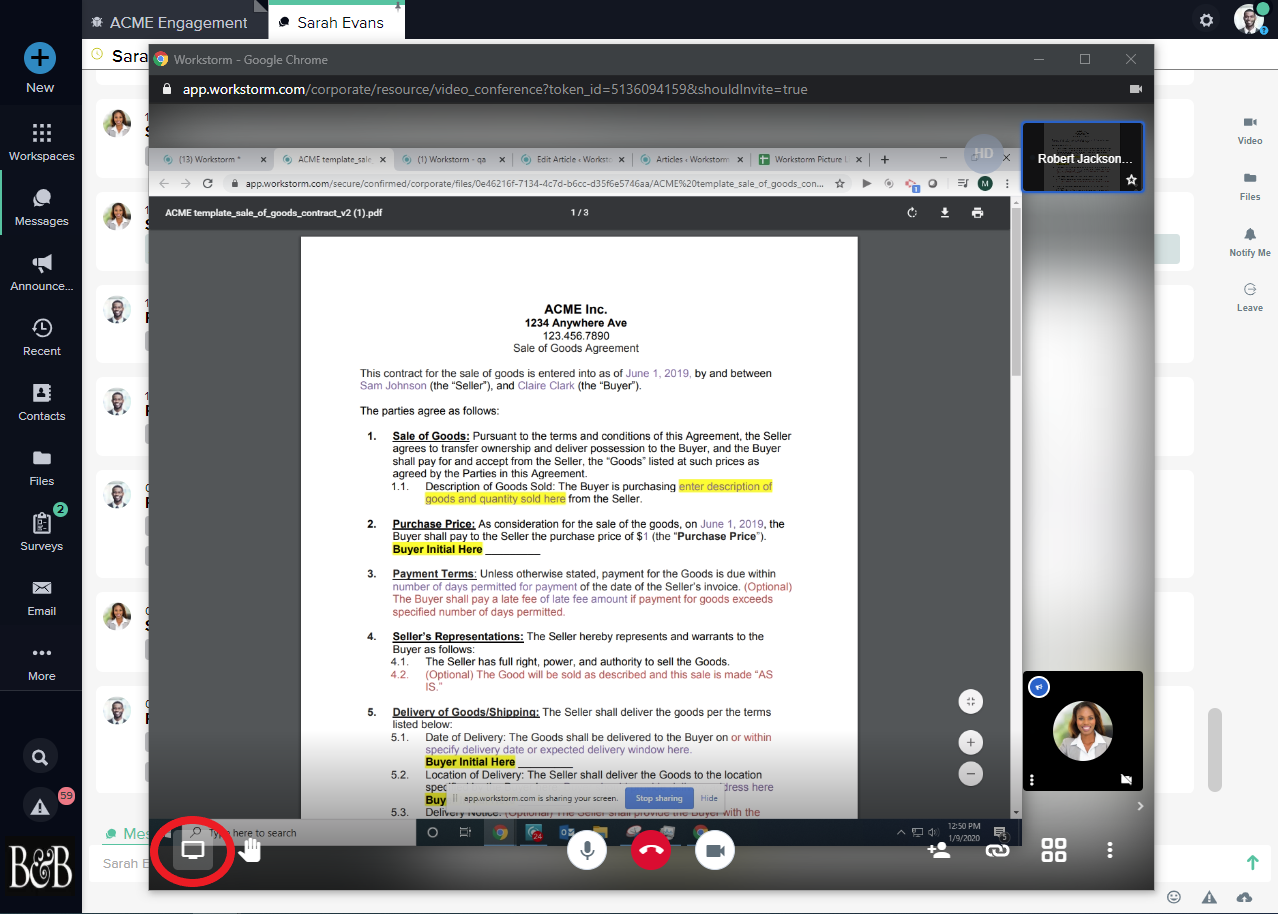Open the emoji picker below the message box
This screenshot has height=914, width=1278.
[x=1174, y=897]
